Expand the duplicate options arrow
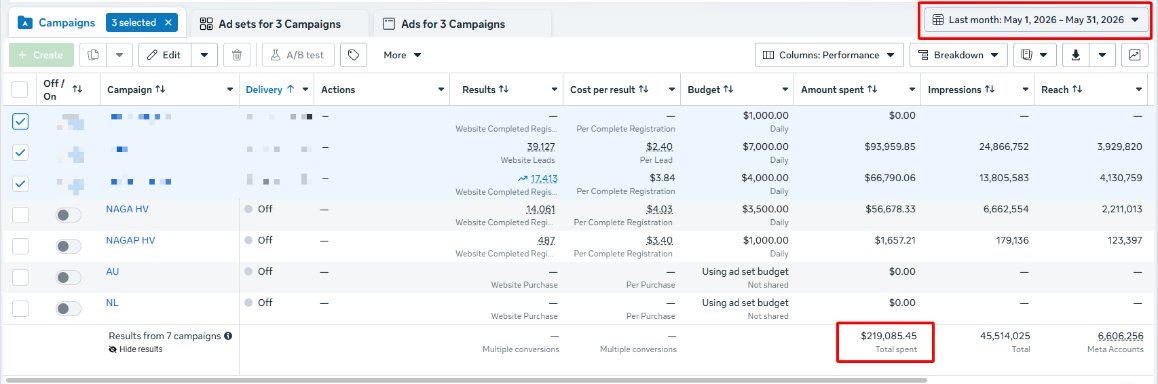Viewport: 1158px width, 384px height. coord(120,55)
